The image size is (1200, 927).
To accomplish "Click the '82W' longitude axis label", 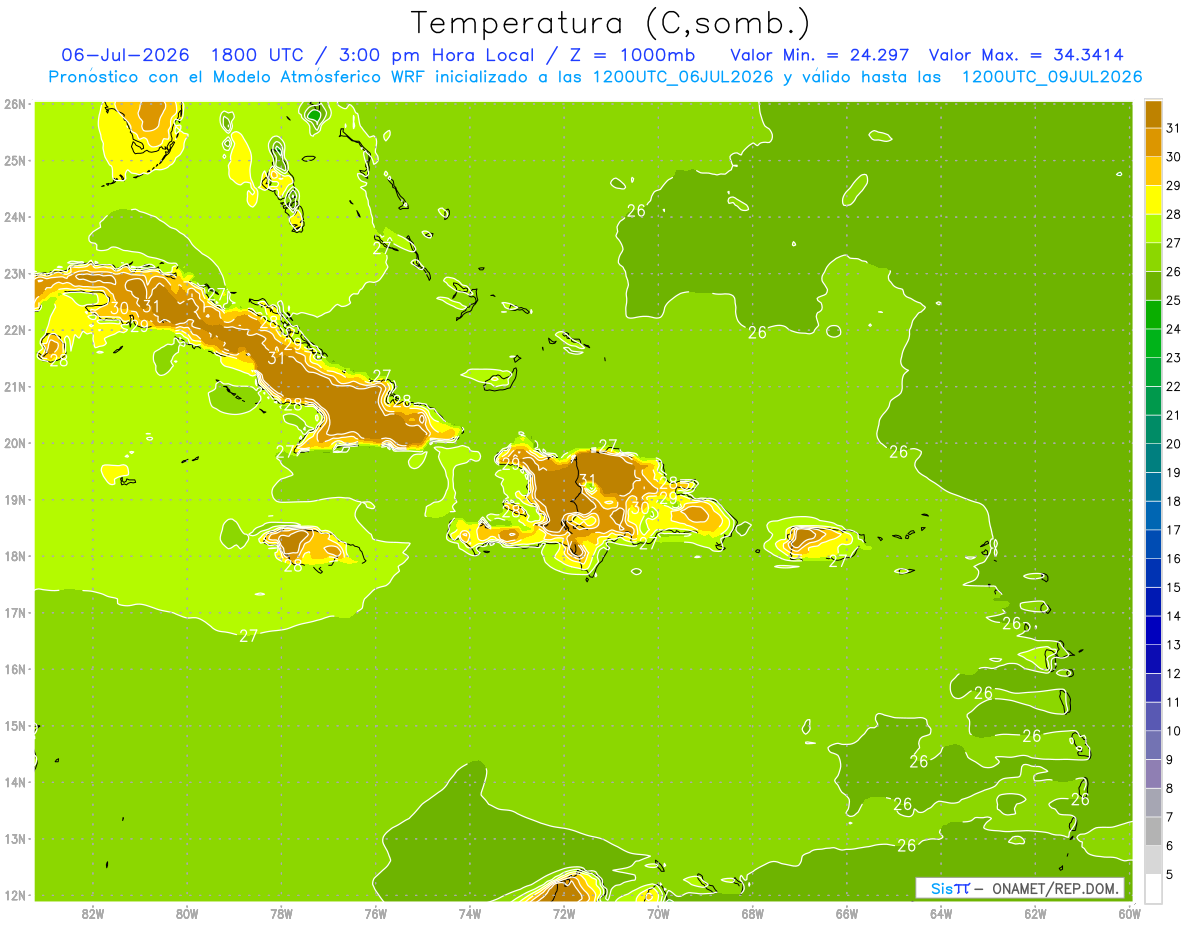I will pyautogui.click(x=93, y=913).
